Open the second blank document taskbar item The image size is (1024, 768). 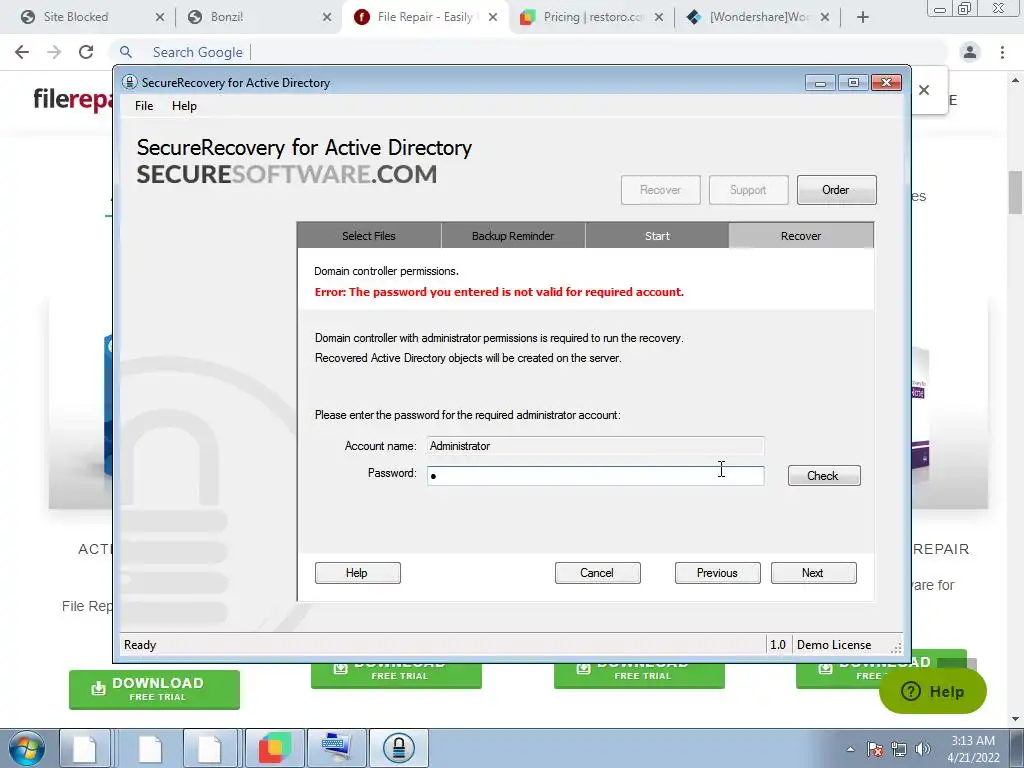pyautogui.click(x=150, y=748)
